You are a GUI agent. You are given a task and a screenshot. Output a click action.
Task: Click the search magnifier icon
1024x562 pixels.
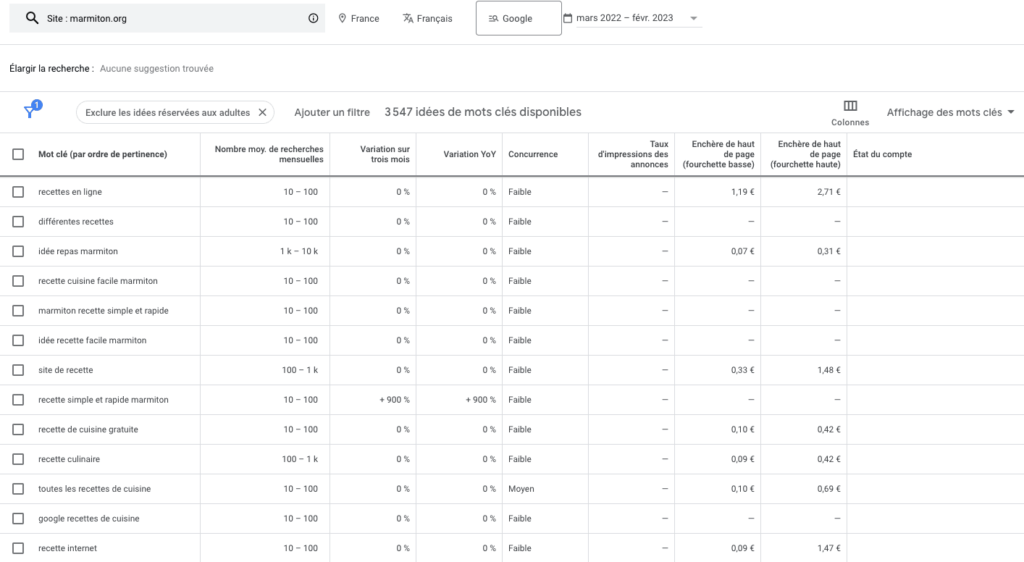pyautogui.click(x=32, y=18)
